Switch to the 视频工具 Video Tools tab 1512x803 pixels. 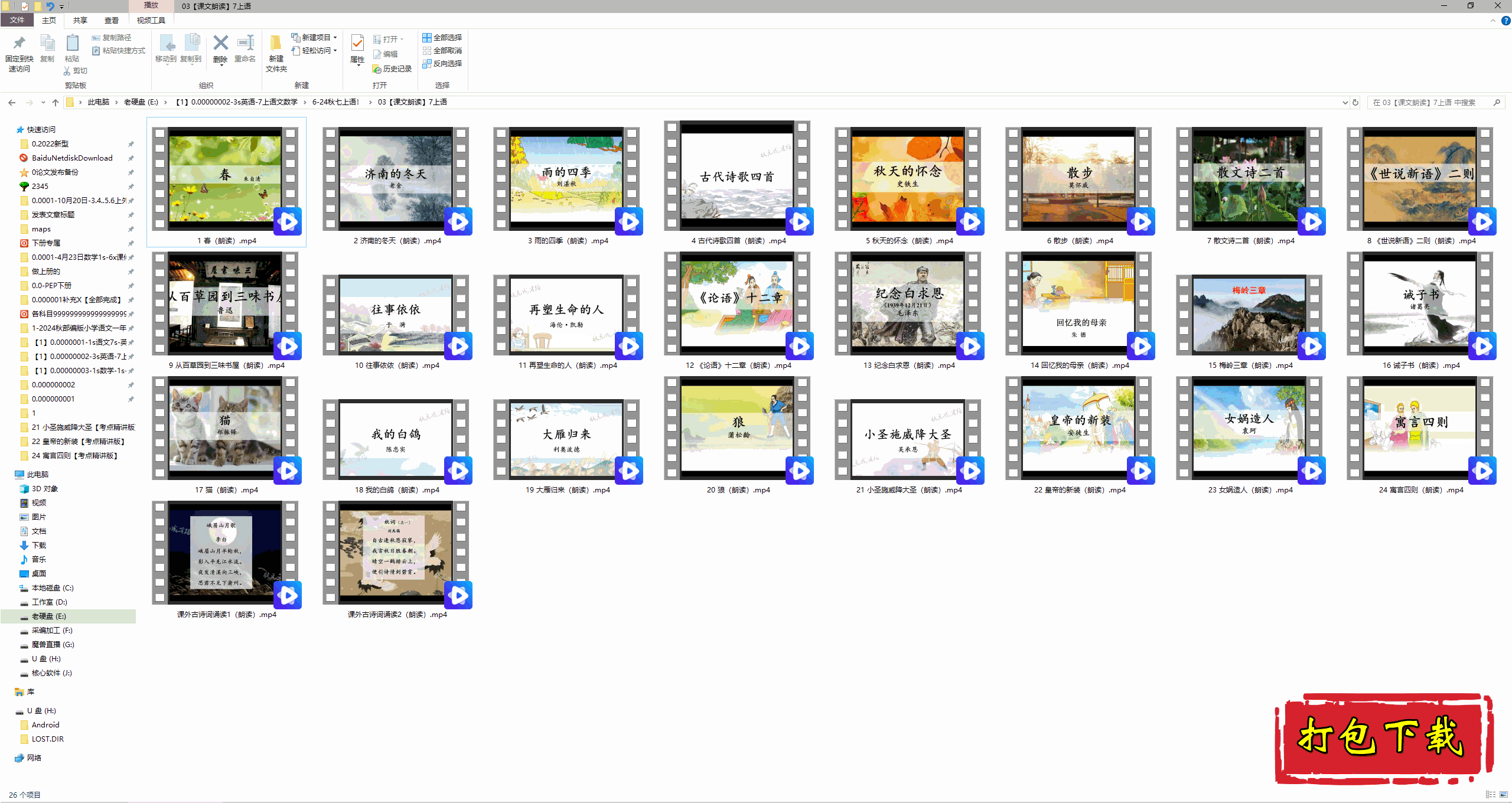pyautogui.click(x=151, y=20)
